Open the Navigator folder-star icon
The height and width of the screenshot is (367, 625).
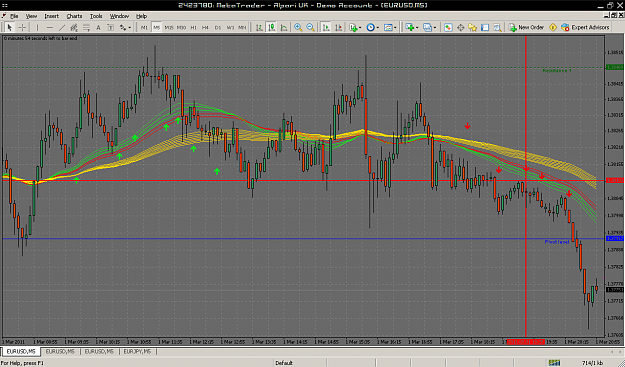point(473,27)
